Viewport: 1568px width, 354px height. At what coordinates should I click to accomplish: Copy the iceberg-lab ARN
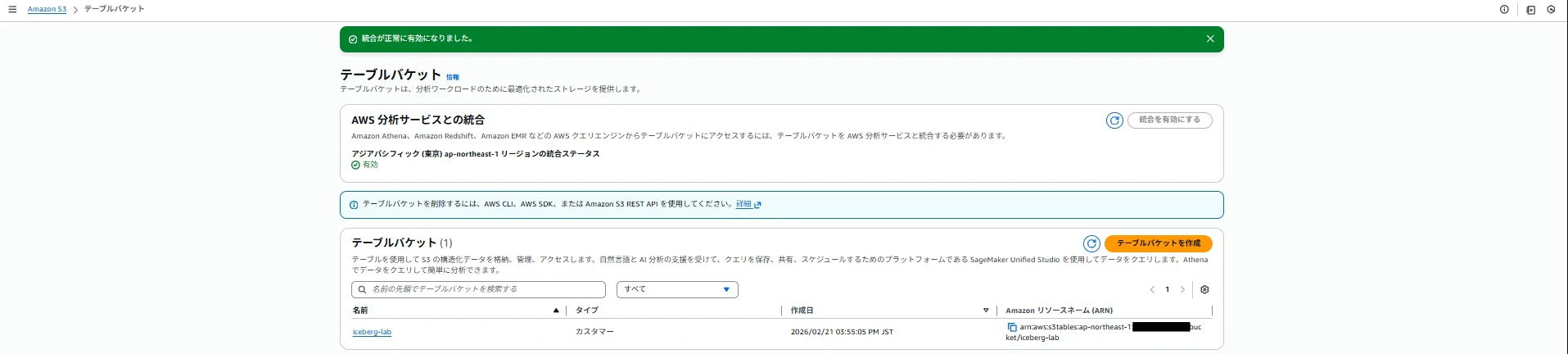click(x=1012, y=327)
